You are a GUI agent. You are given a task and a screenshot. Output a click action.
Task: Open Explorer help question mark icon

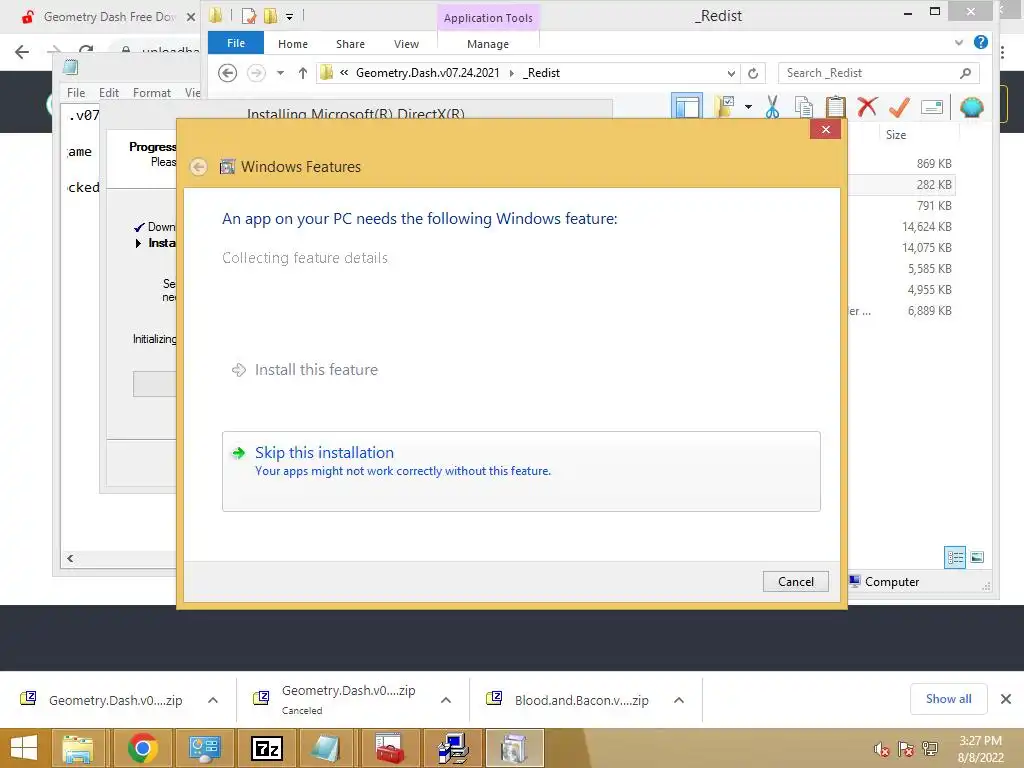coord(980,42)
